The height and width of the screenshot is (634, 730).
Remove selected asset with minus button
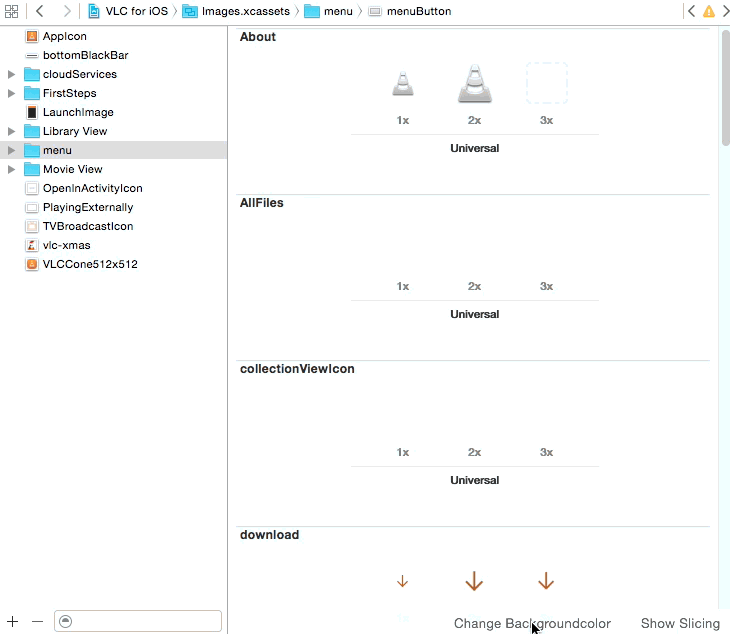pos(37,621)
